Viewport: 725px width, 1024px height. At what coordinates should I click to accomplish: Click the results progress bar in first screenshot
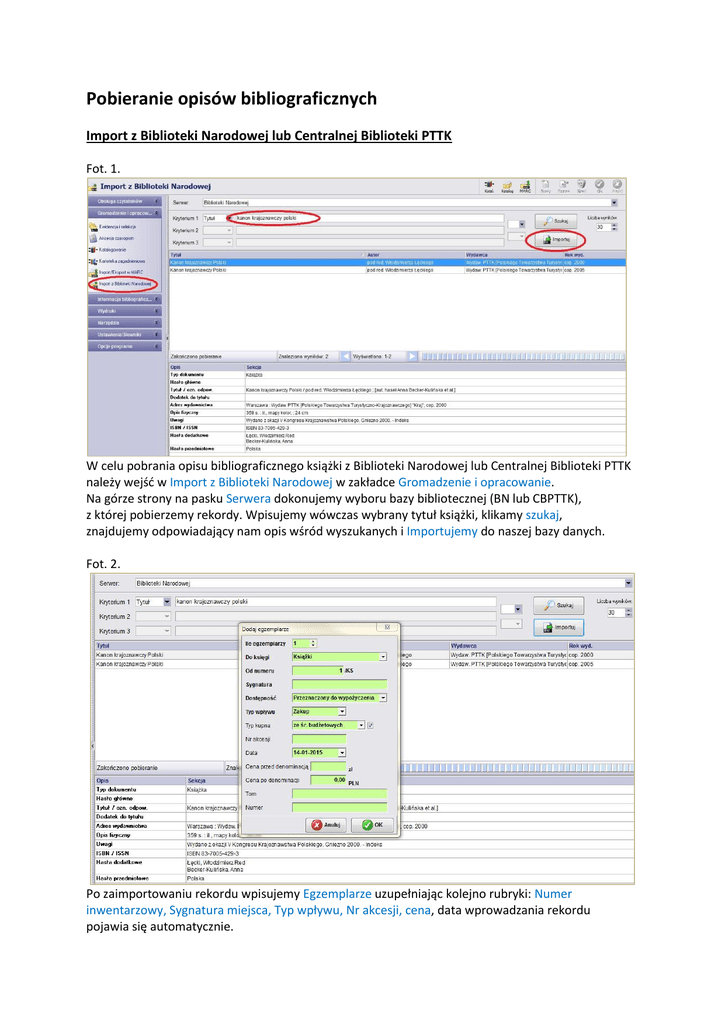(x=520, y=356)
